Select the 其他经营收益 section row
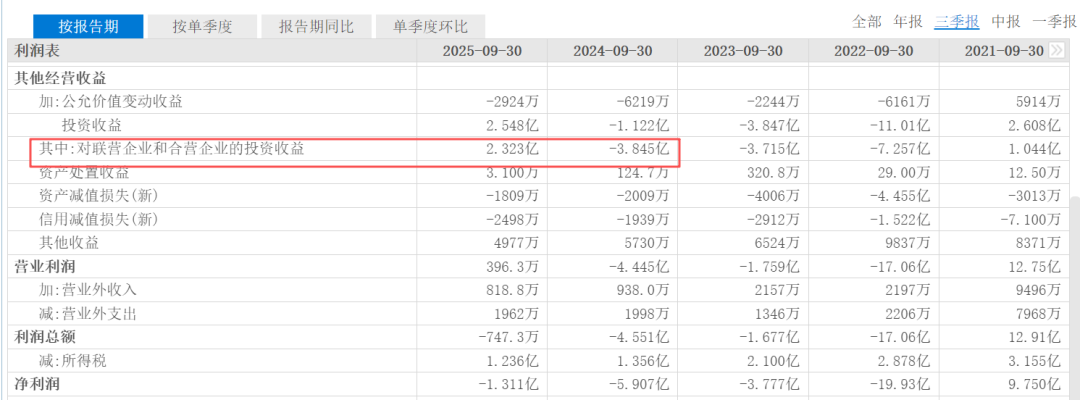Viewport: 1080px width, 400px height. pyautogui.click(x=59, y=77)
